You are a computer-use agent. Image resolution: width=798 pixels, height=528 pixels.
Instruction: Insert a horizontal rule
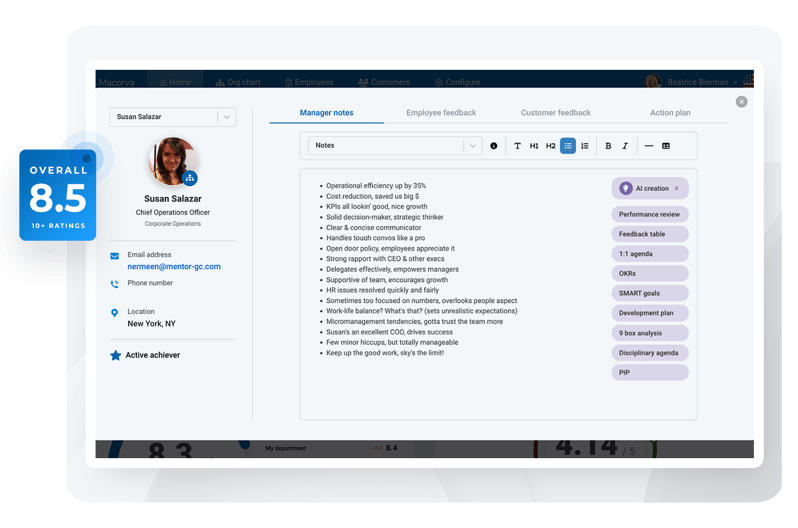click(x=648, y=146)
